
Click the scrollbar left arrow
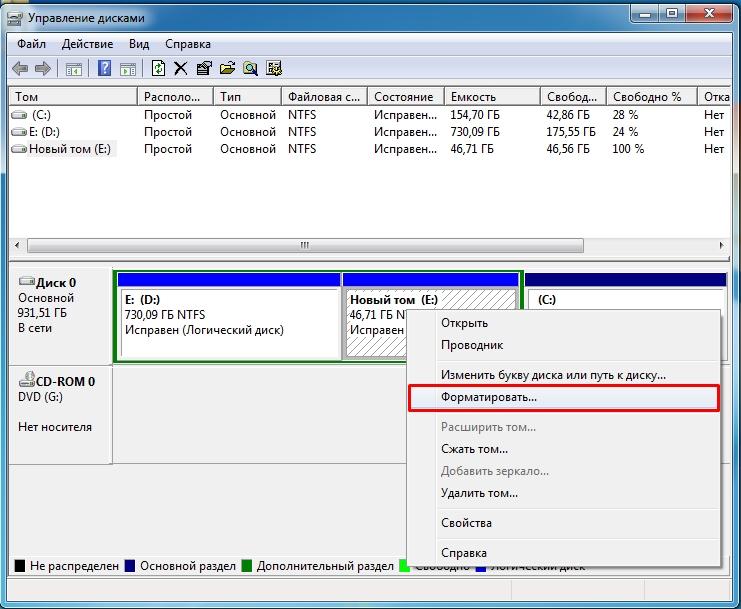(x=17, y=245)
